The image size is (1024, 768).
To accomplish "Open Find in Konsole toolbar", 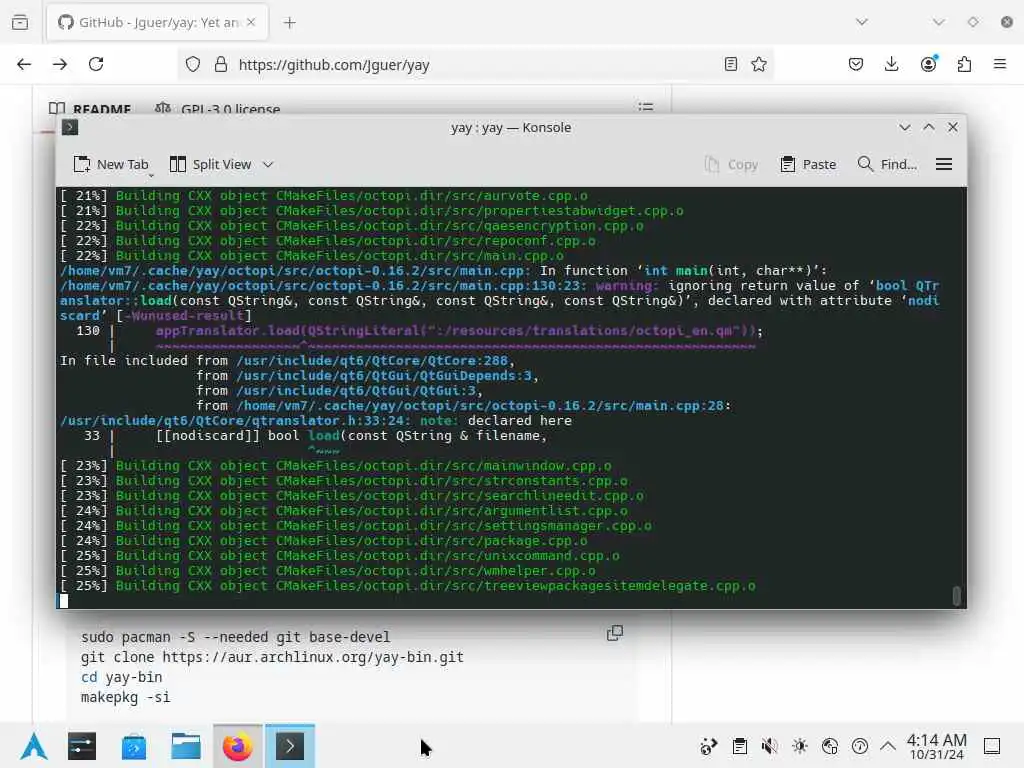I will pos(887,165).
